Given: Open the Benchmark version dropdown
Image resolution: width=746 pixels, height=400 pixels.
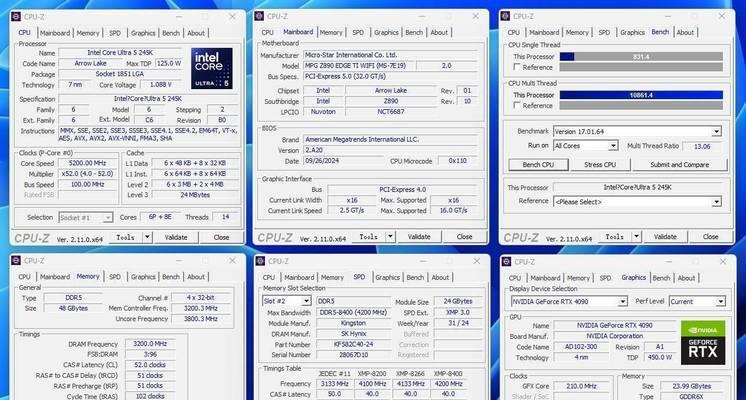Looking at the screenshot, I should pyautogui.click(x=716, y=131).
